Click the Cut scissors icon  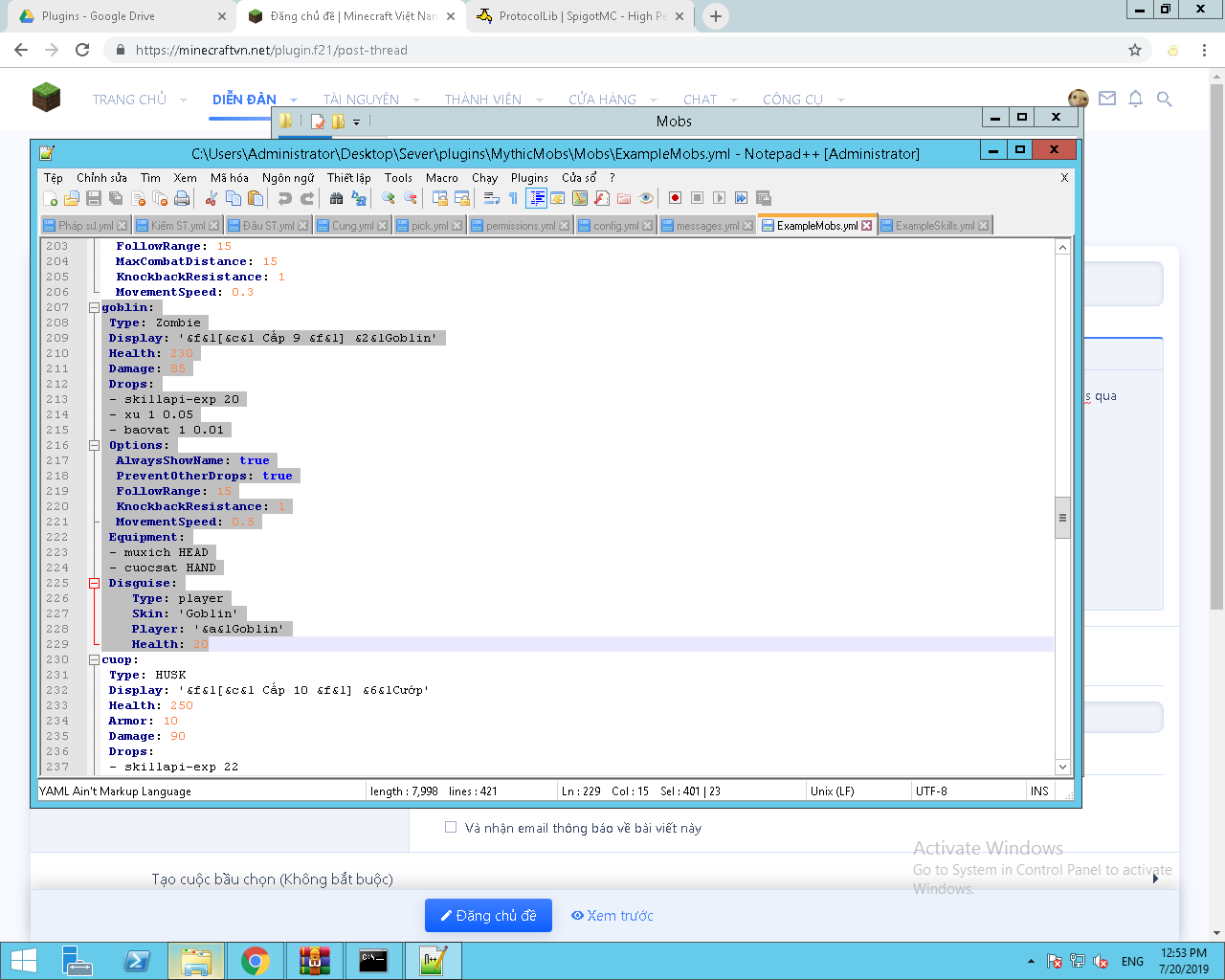click(x=212, y=198)
